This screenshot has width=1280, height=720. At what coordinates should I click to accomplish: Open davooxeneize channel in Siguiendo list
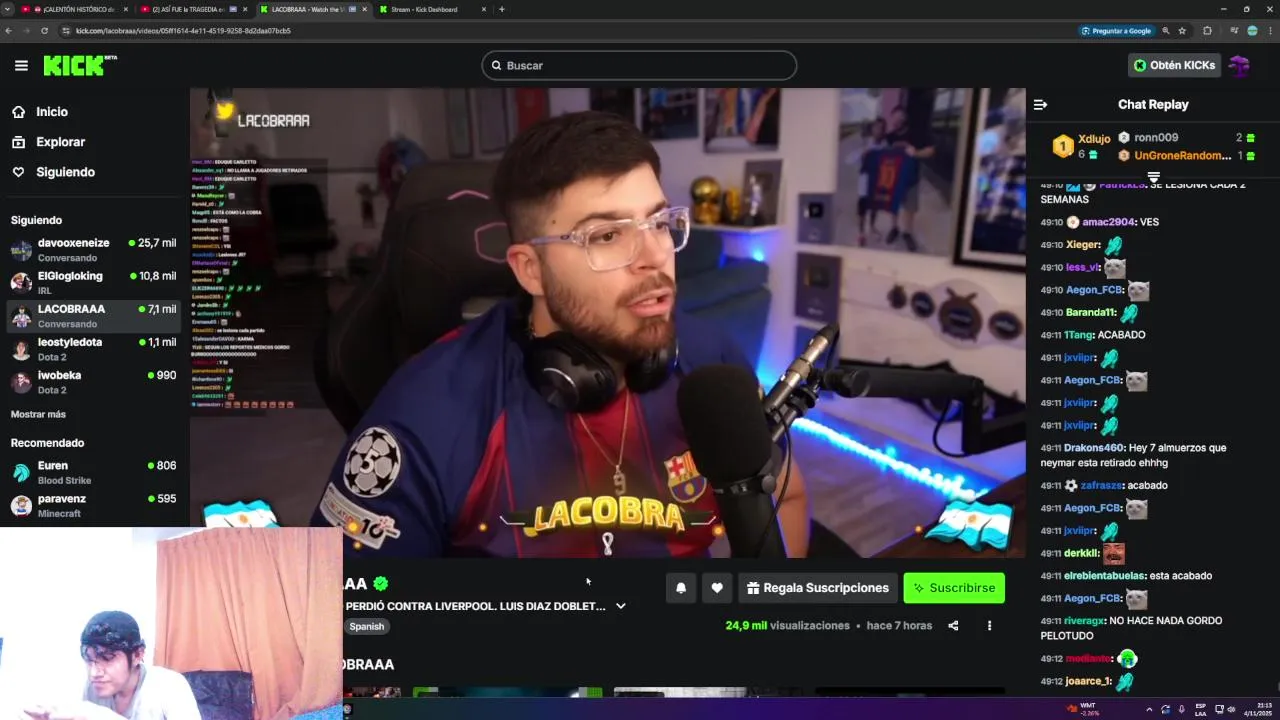point(93,249)
